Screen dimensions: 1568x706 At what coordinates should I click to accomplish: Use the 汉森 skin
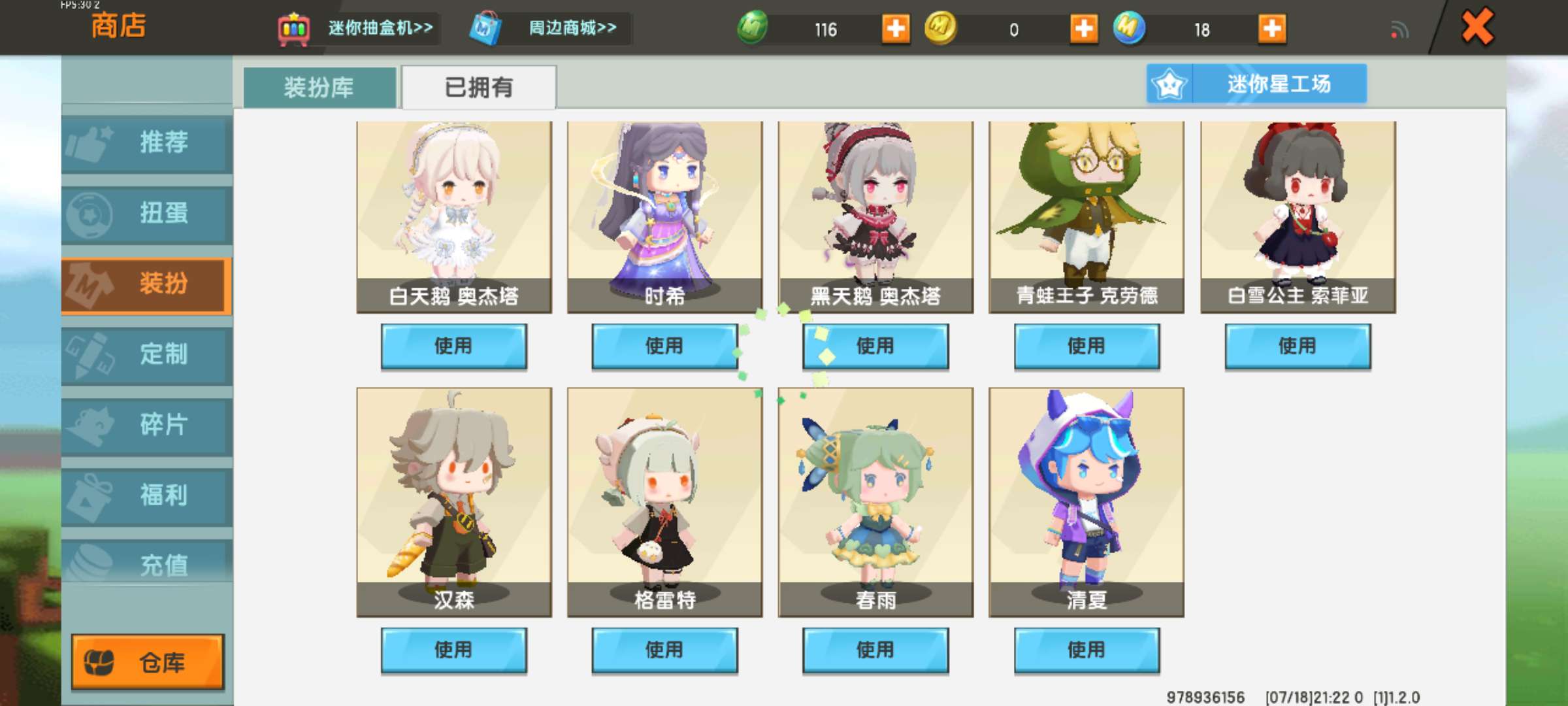click(x=454, y=650)
